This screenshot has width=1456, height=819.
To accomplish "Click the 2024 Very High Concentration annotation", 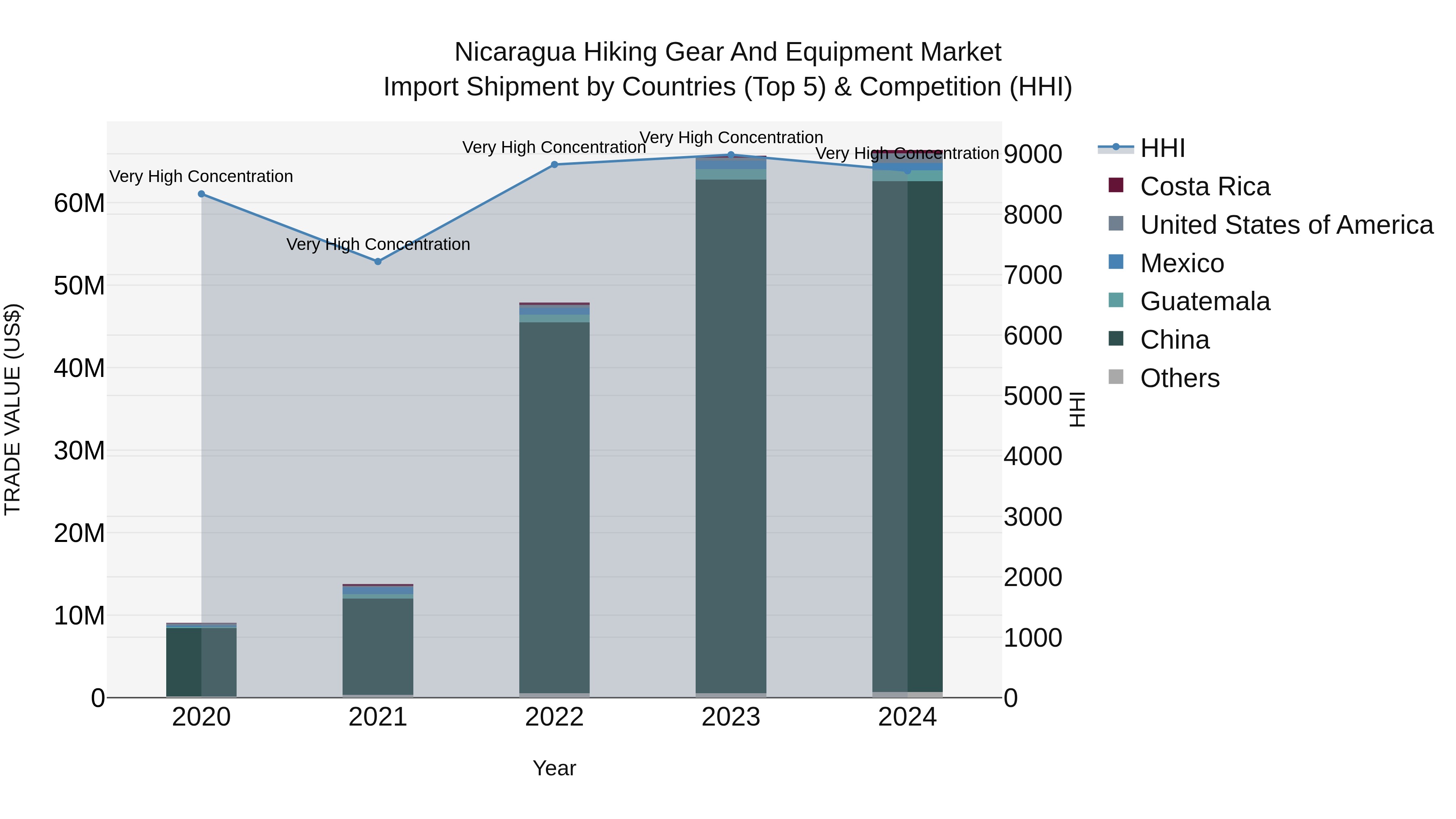I will pos(907,153).
